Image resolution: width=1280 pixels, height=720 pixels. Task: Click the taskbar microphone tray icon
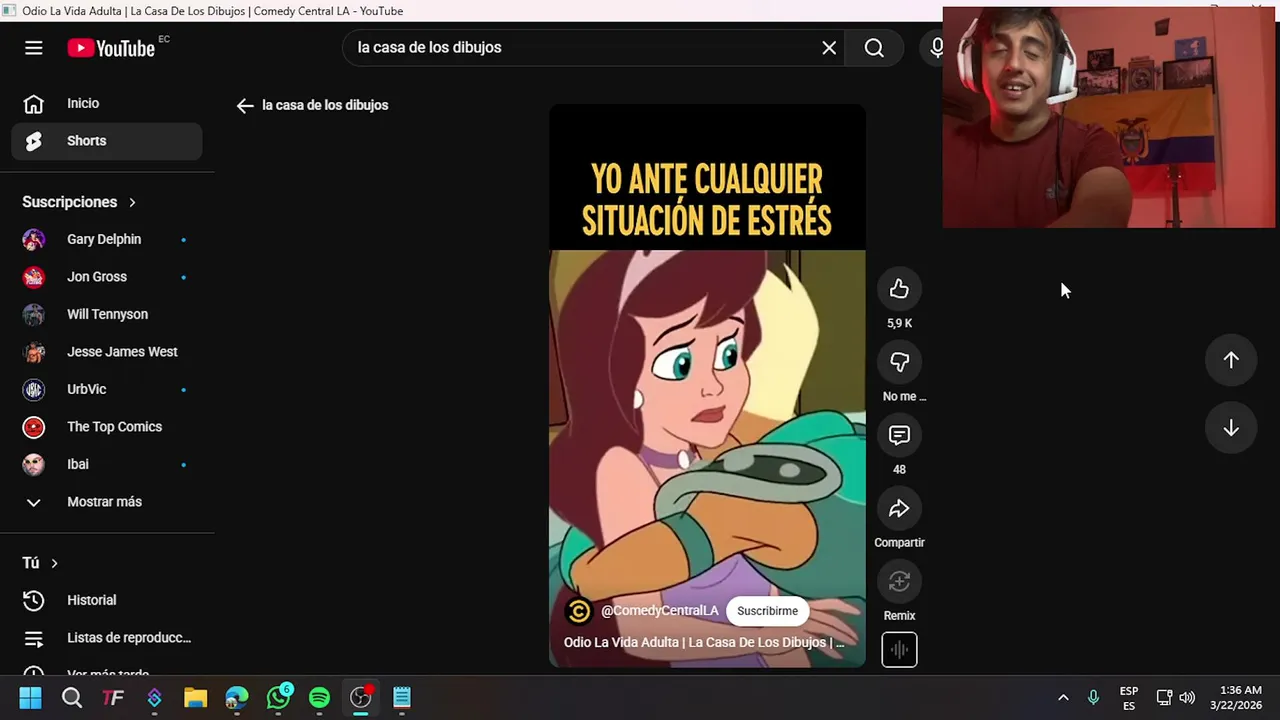click(1093, 697)
